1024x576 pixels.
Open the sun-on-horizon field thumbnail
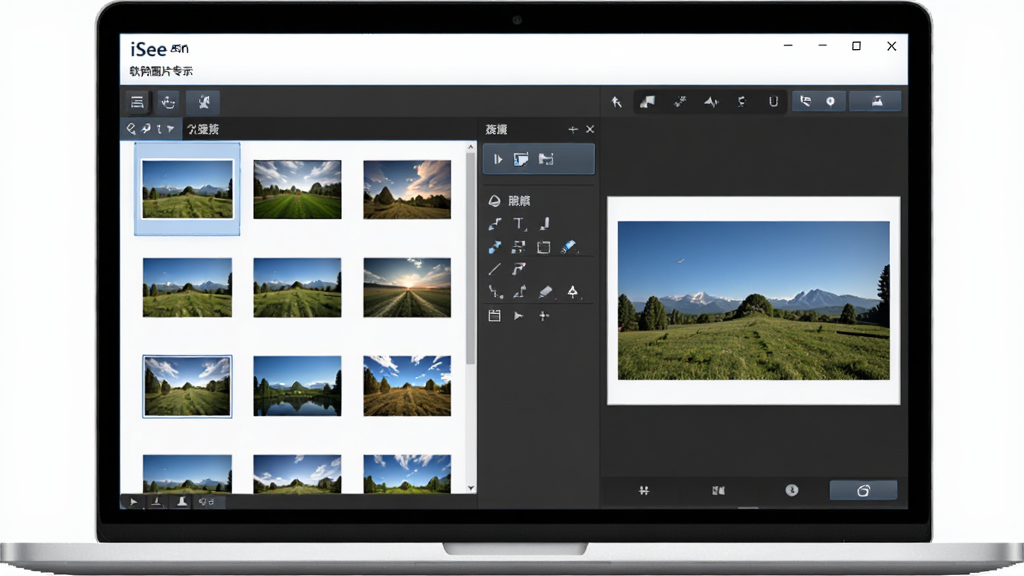pos(407,287)
